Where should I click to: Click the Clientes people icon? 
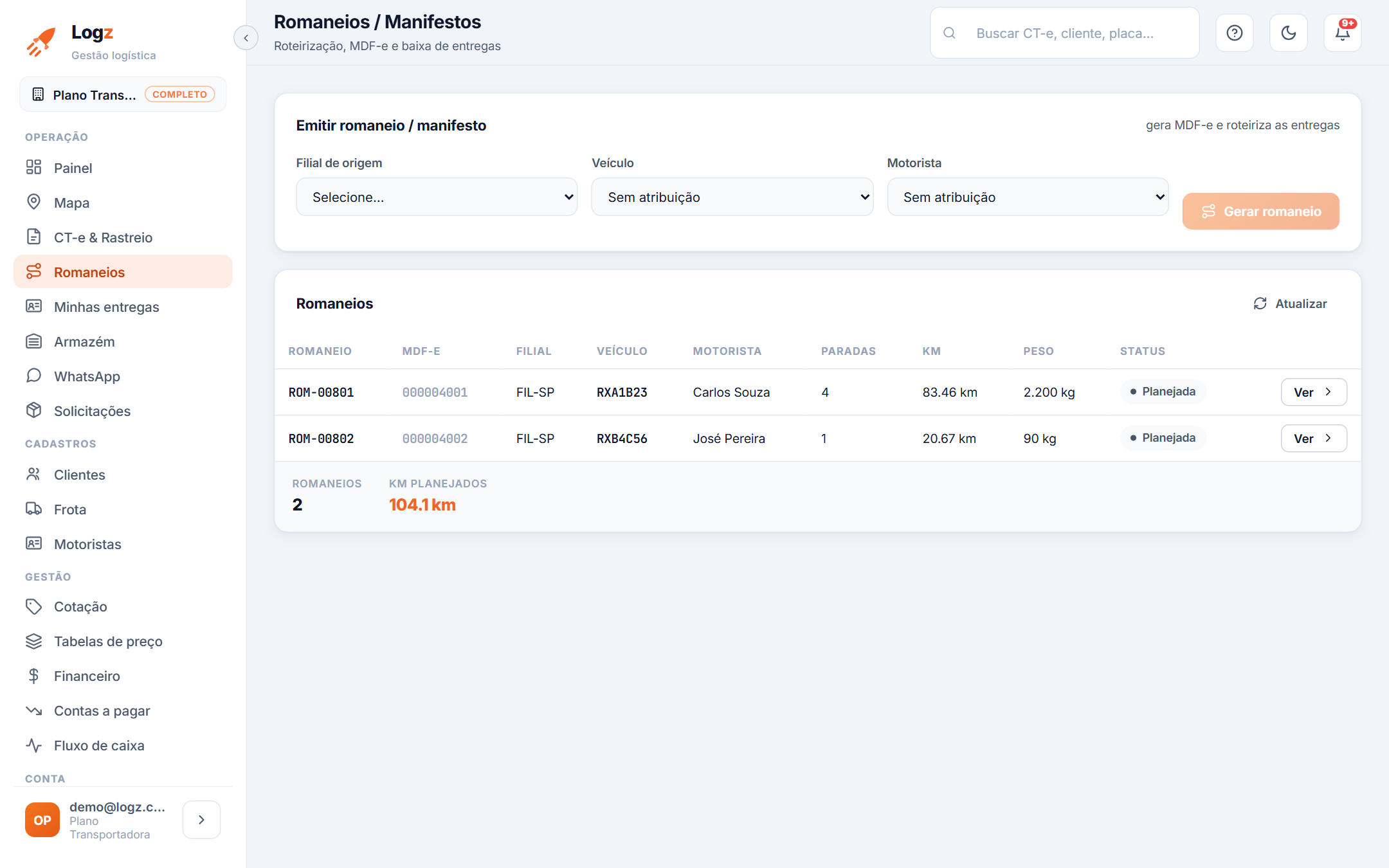(34, 475)
